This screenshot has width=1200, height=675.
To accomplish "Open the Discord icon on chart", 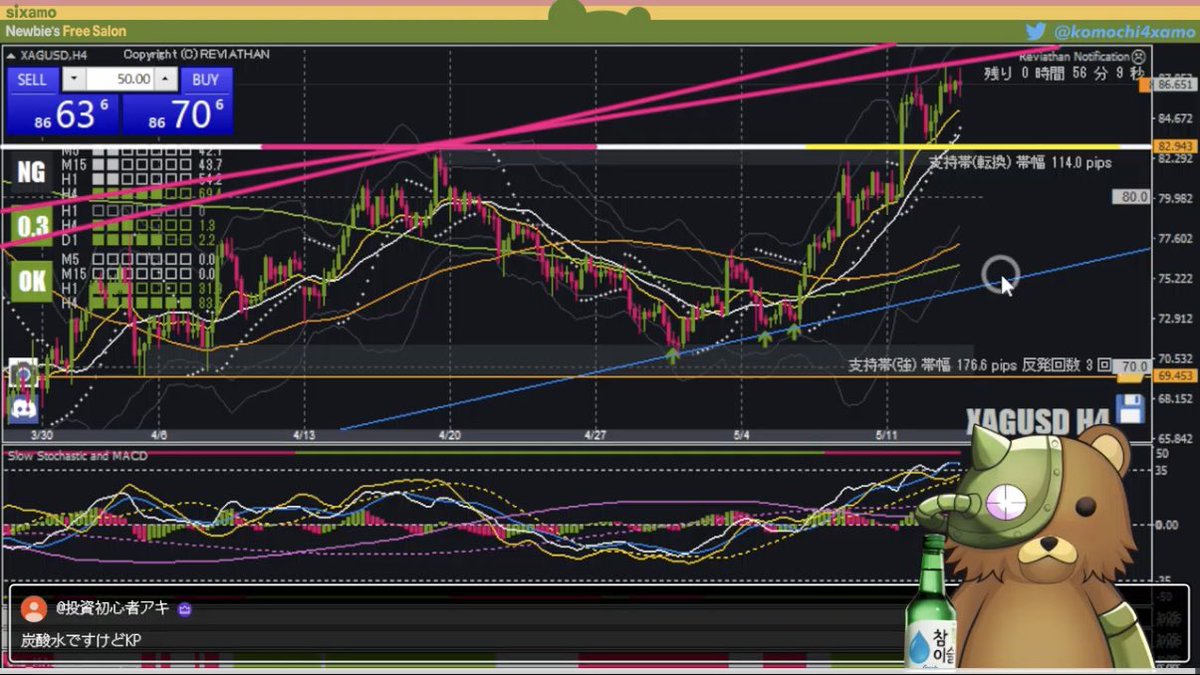I will coord(23,407).
